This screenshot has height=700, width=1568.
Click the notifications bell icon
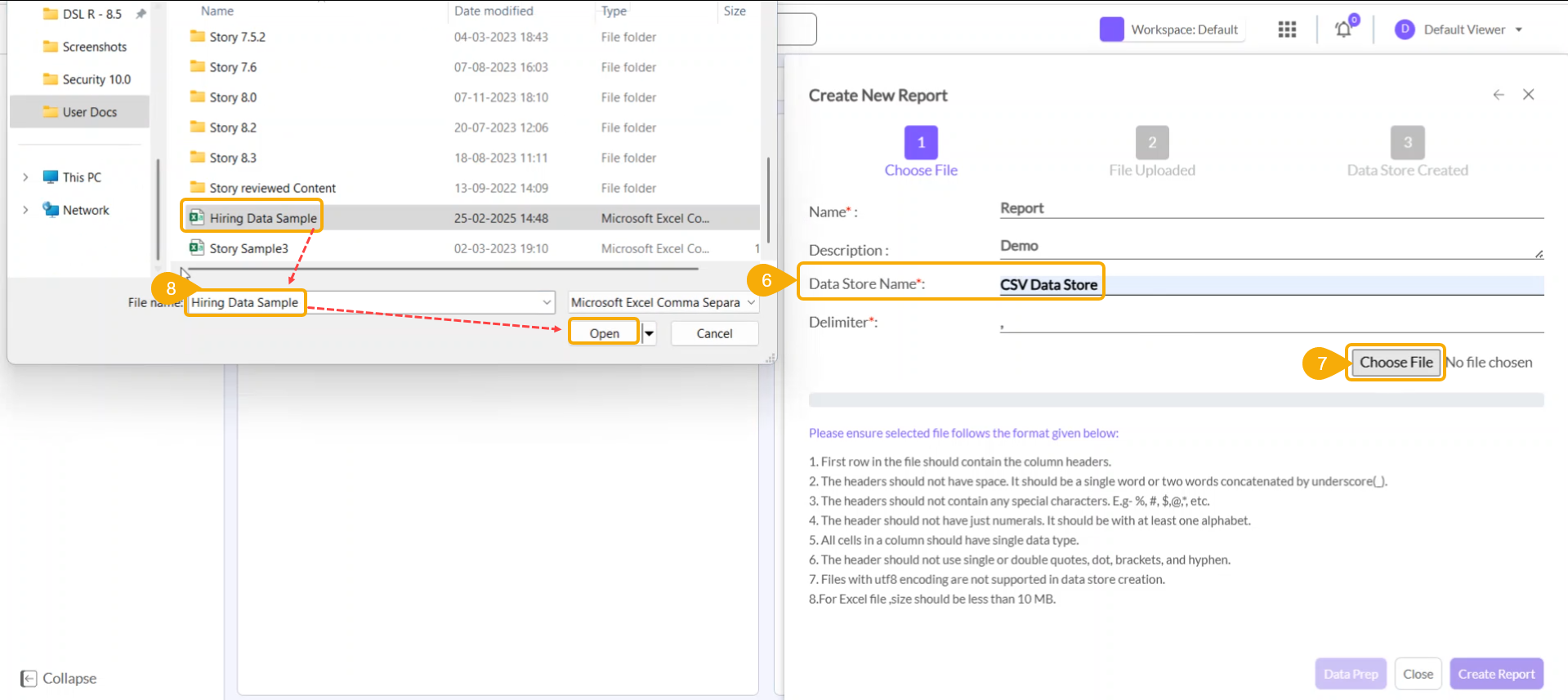pyautogui.click(x=1342, y=29)
